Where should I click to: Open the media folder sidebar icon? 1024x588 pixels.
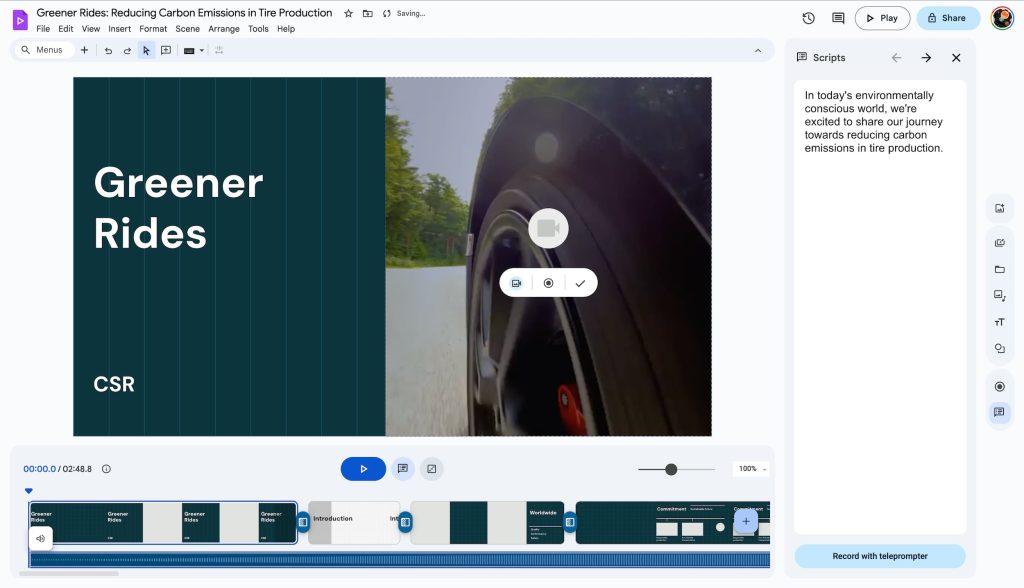(999, 269)
